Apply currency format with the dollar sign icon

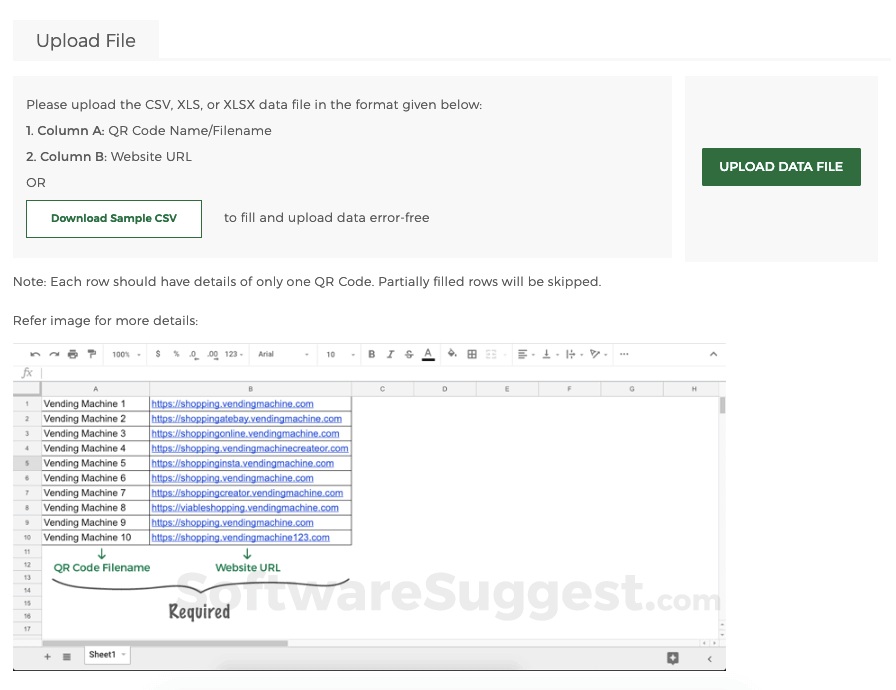158,354
